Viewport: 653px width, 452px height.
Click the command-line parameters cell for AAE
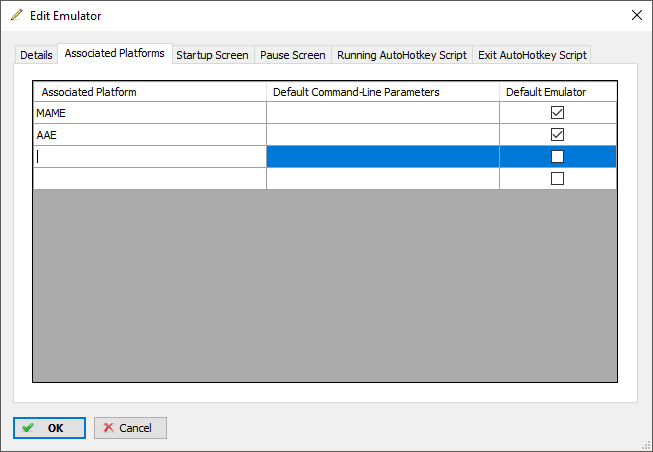(383, 135)
